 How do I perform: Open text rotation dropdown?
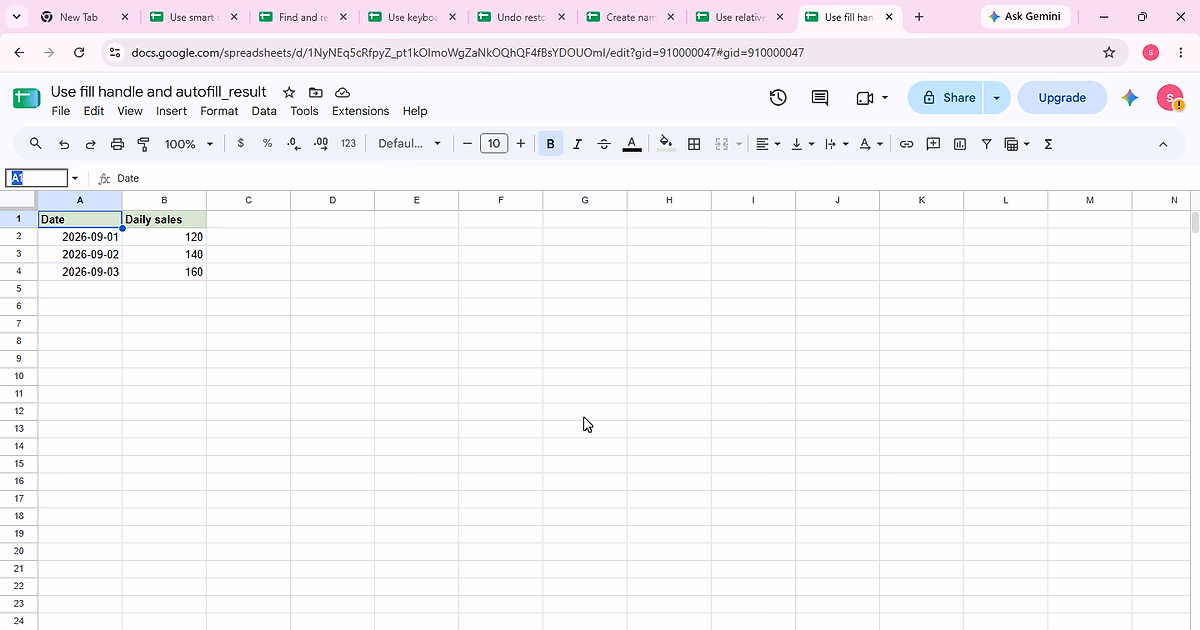click(x=871, y=144)
